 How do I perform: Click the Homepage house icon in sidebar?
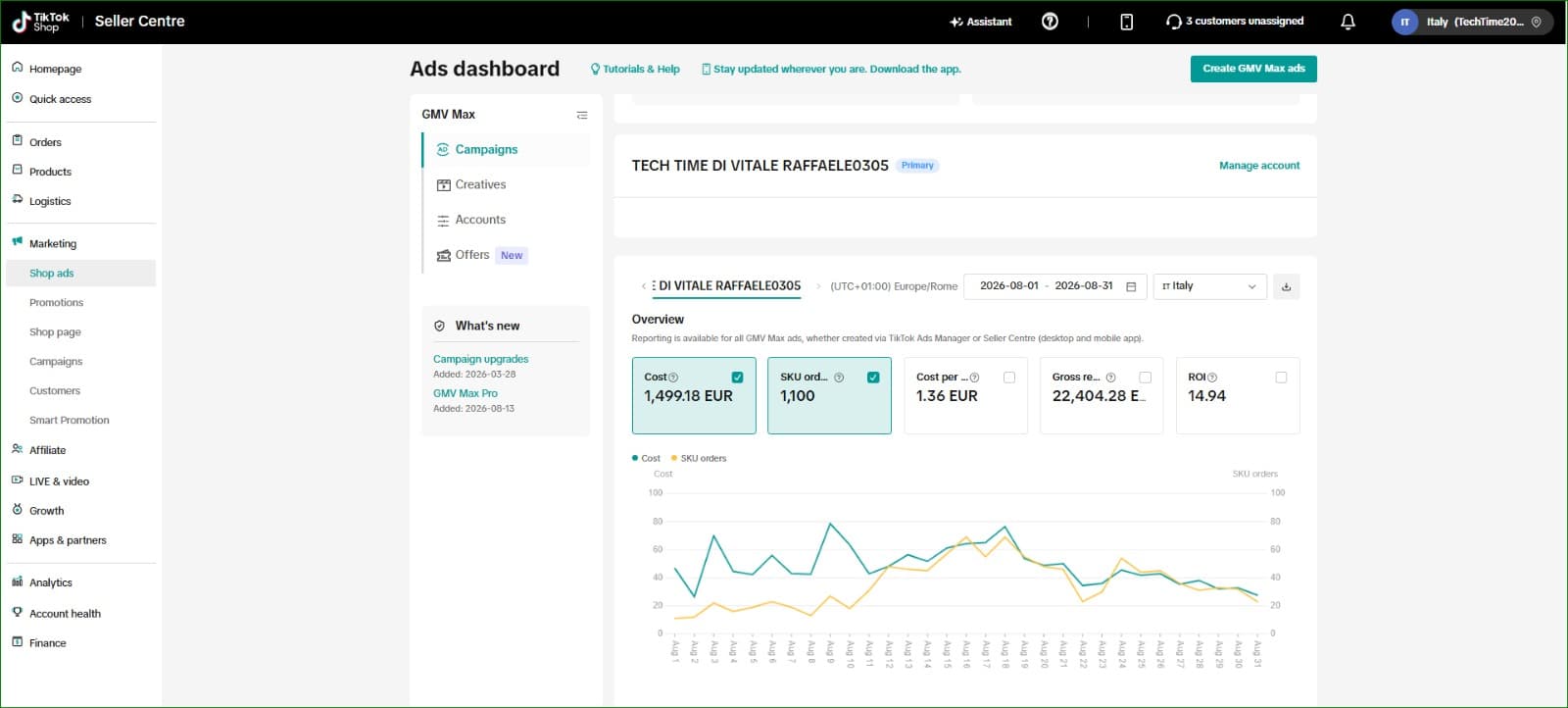(x=18, y=68)
